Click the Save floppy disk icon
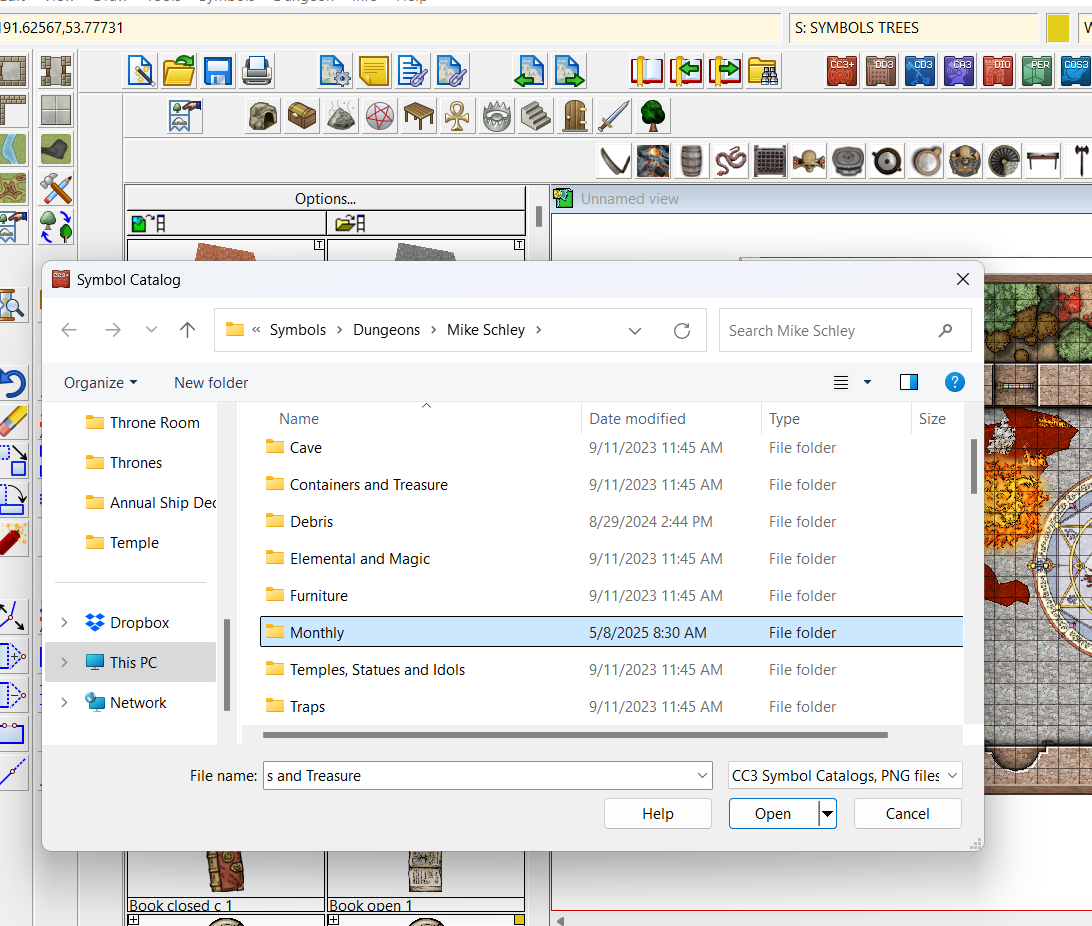Viewport: 1092px width, 926px height. pyautogui.click(x=218, y=71)
